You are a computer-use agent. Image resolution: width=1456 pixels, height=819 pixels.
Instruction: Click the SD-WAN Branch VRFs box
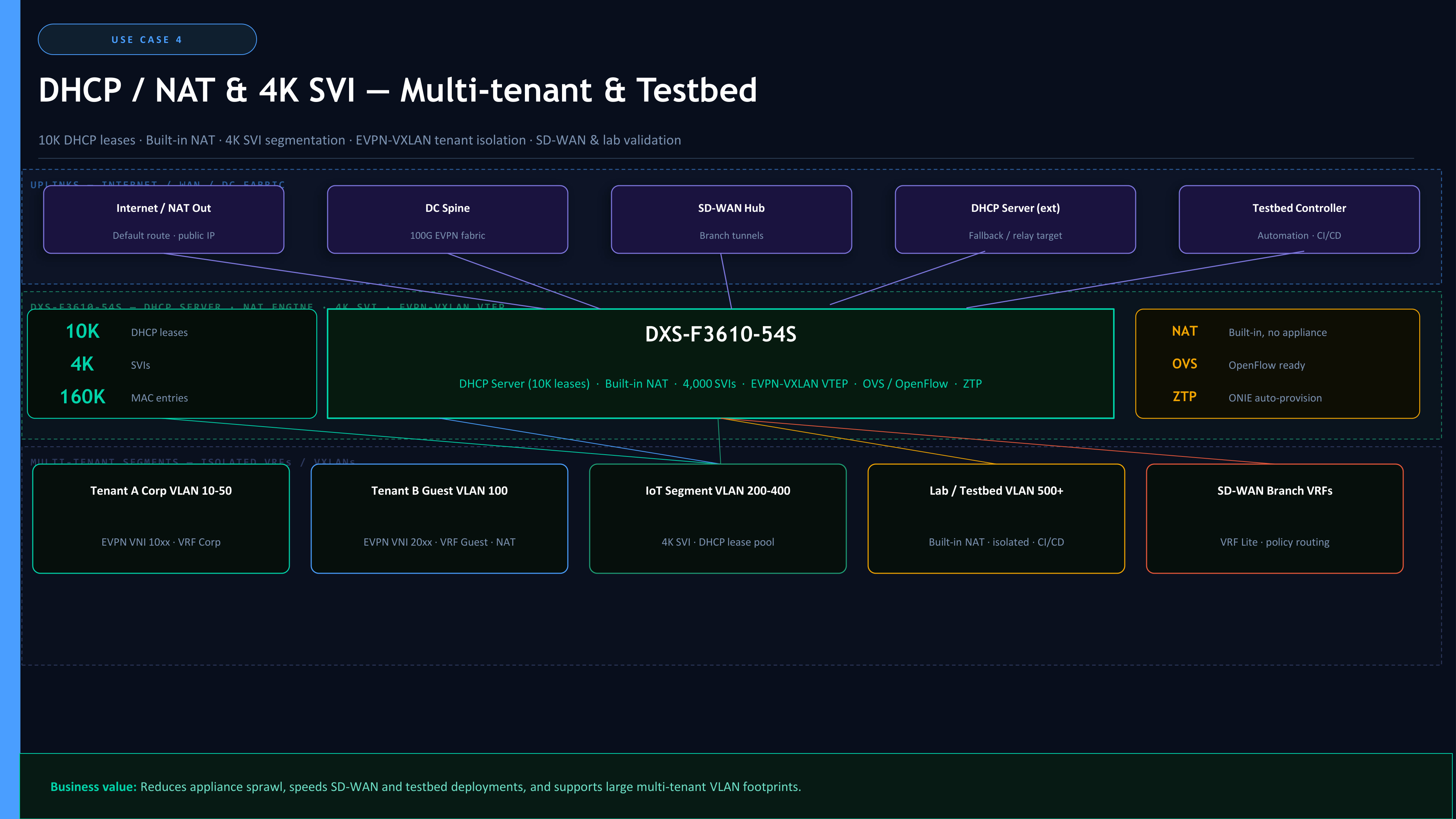tap(1274, 518)
